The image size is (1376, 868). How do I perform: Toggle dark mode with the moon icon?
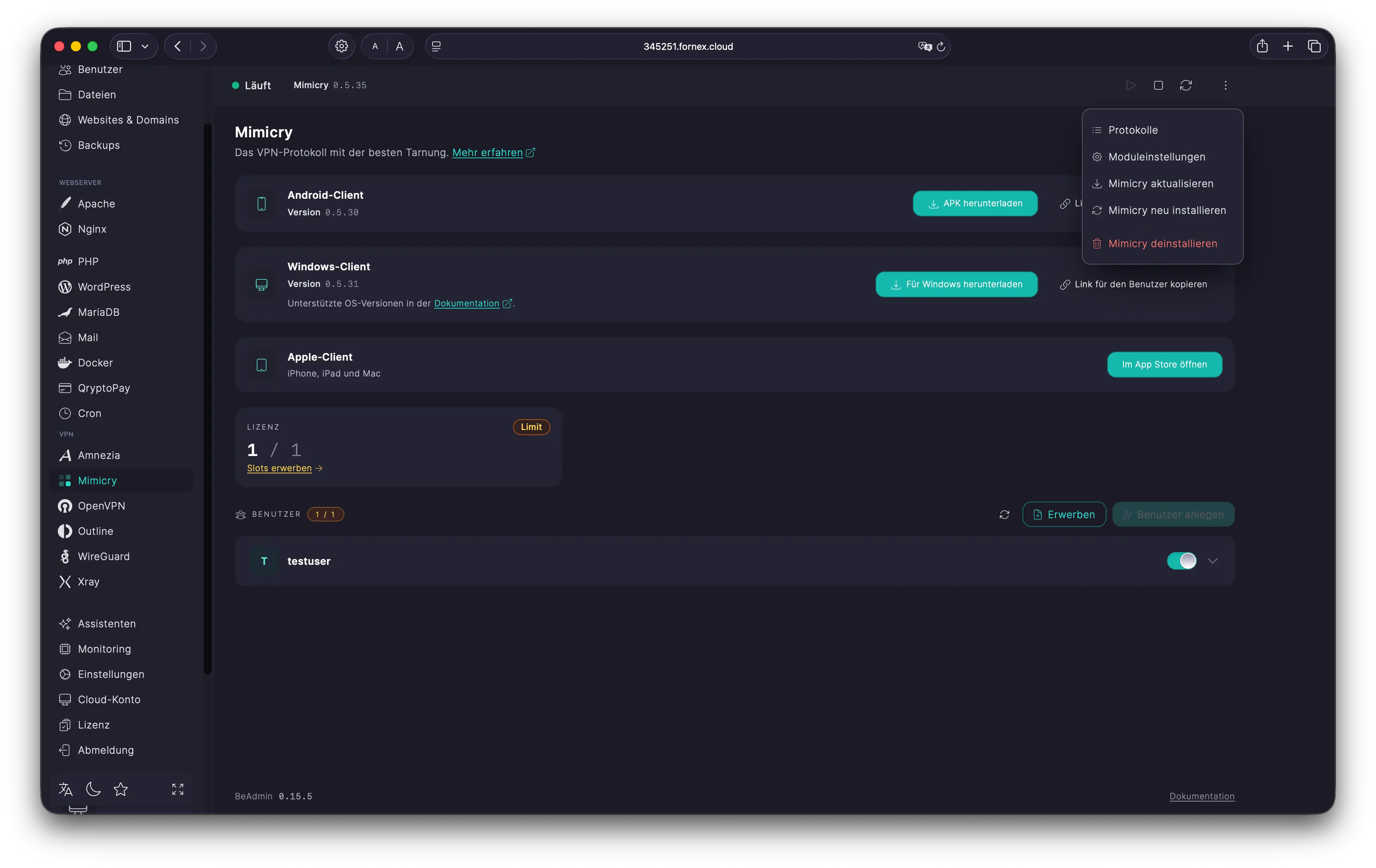(x=93, y=789)
